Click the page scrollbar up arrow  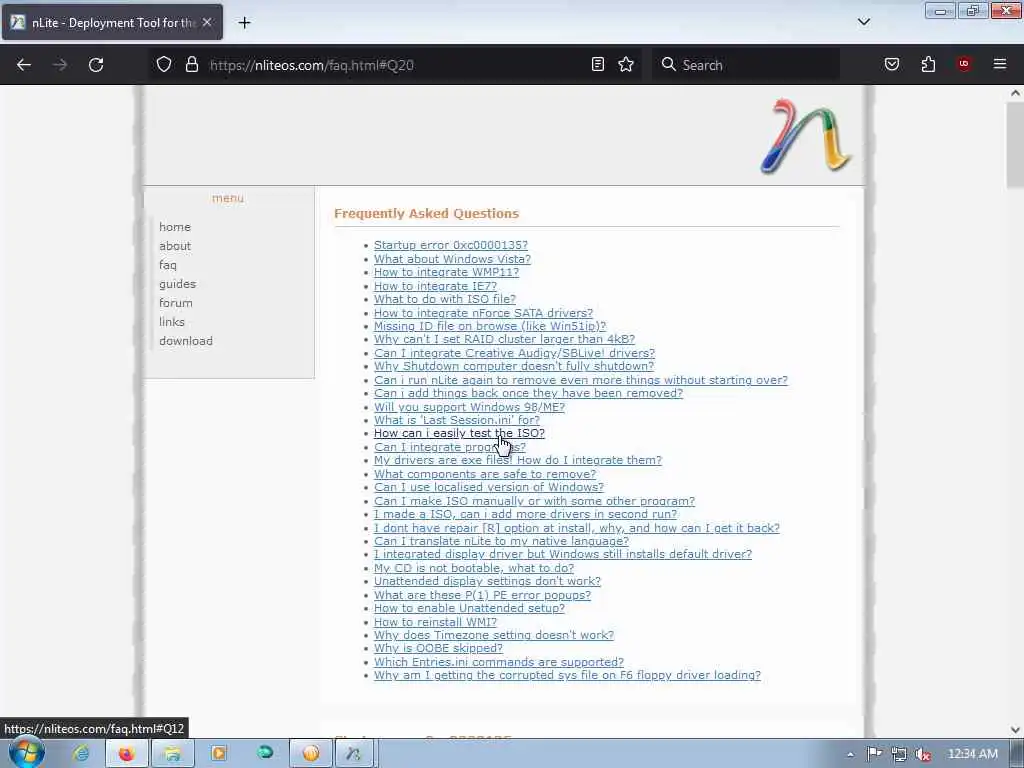pos(1015,93)
